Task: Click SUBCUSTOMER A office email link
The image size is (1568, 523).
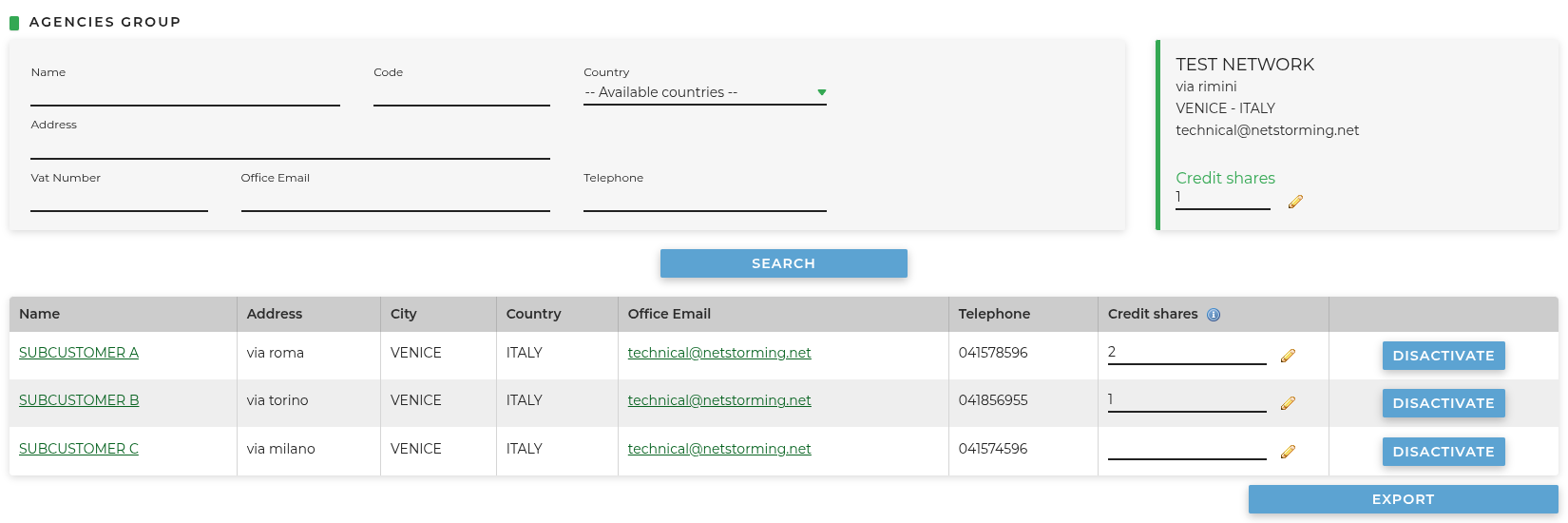Action: point(719,353)
